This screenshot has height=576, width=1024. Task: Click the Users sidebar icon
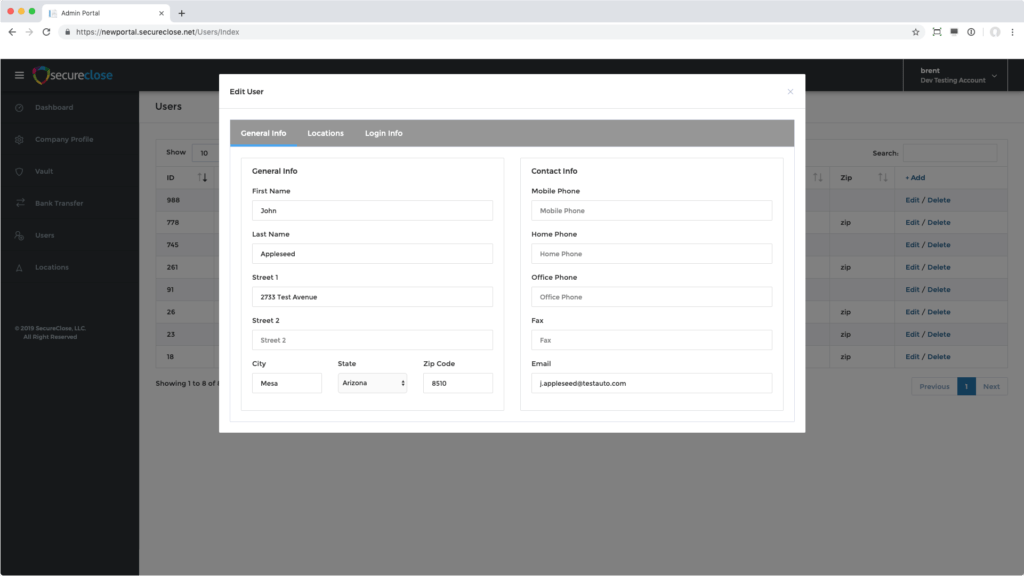tap(19, 235)
